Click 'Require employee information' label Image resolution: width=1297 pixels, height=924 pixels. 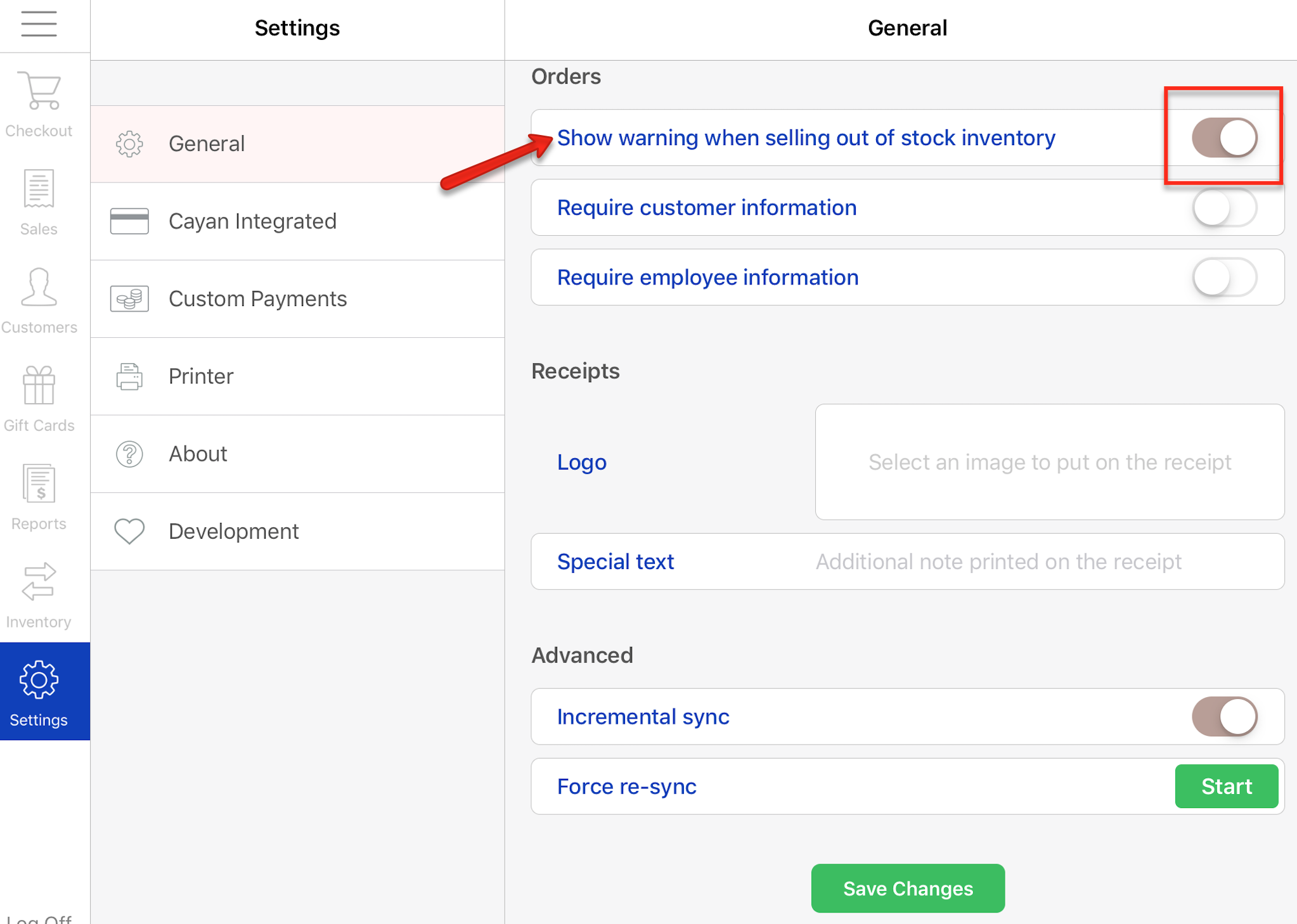pos(707,277)
